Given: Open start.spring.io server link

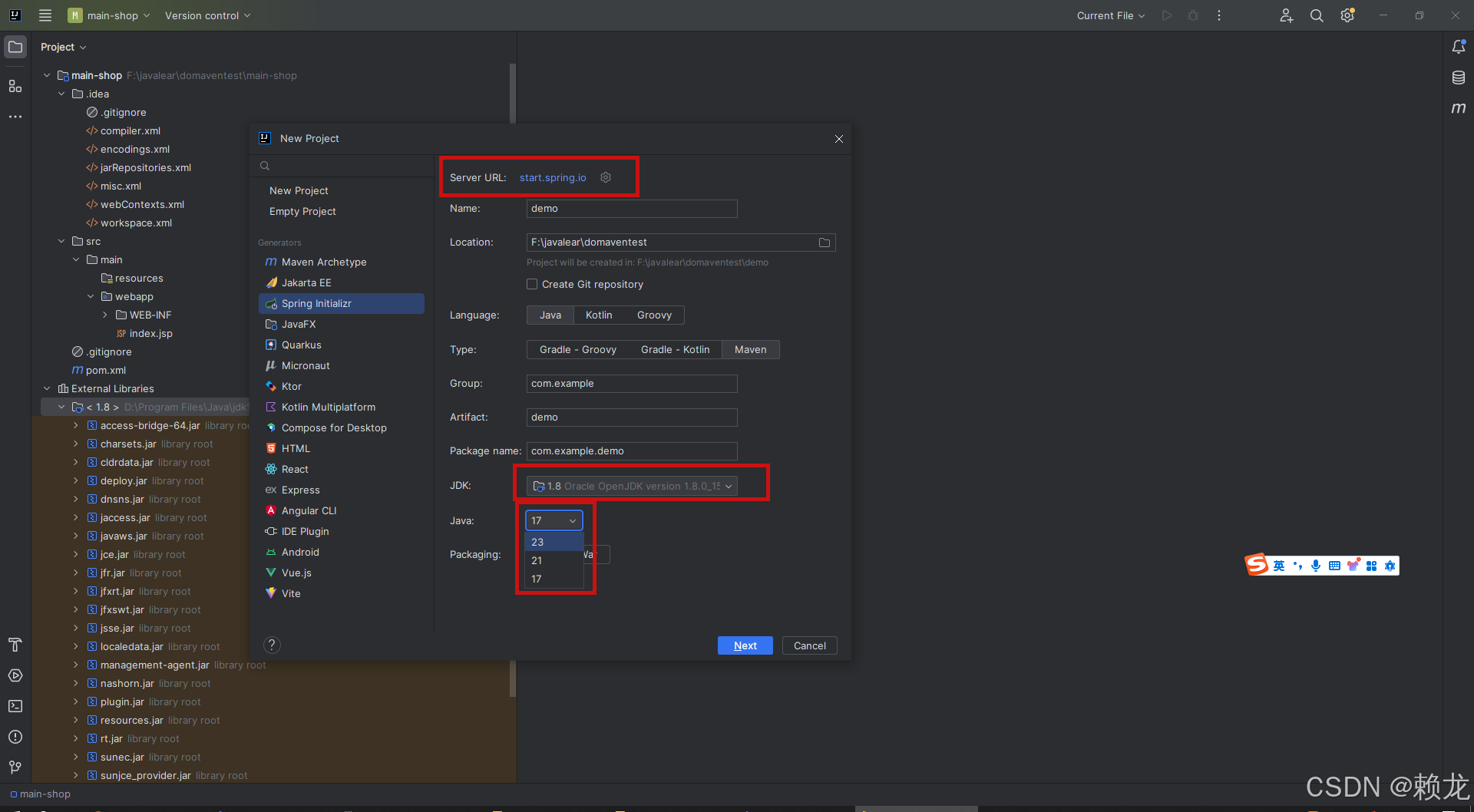Looking at the screenshot, I should [552, 177].
